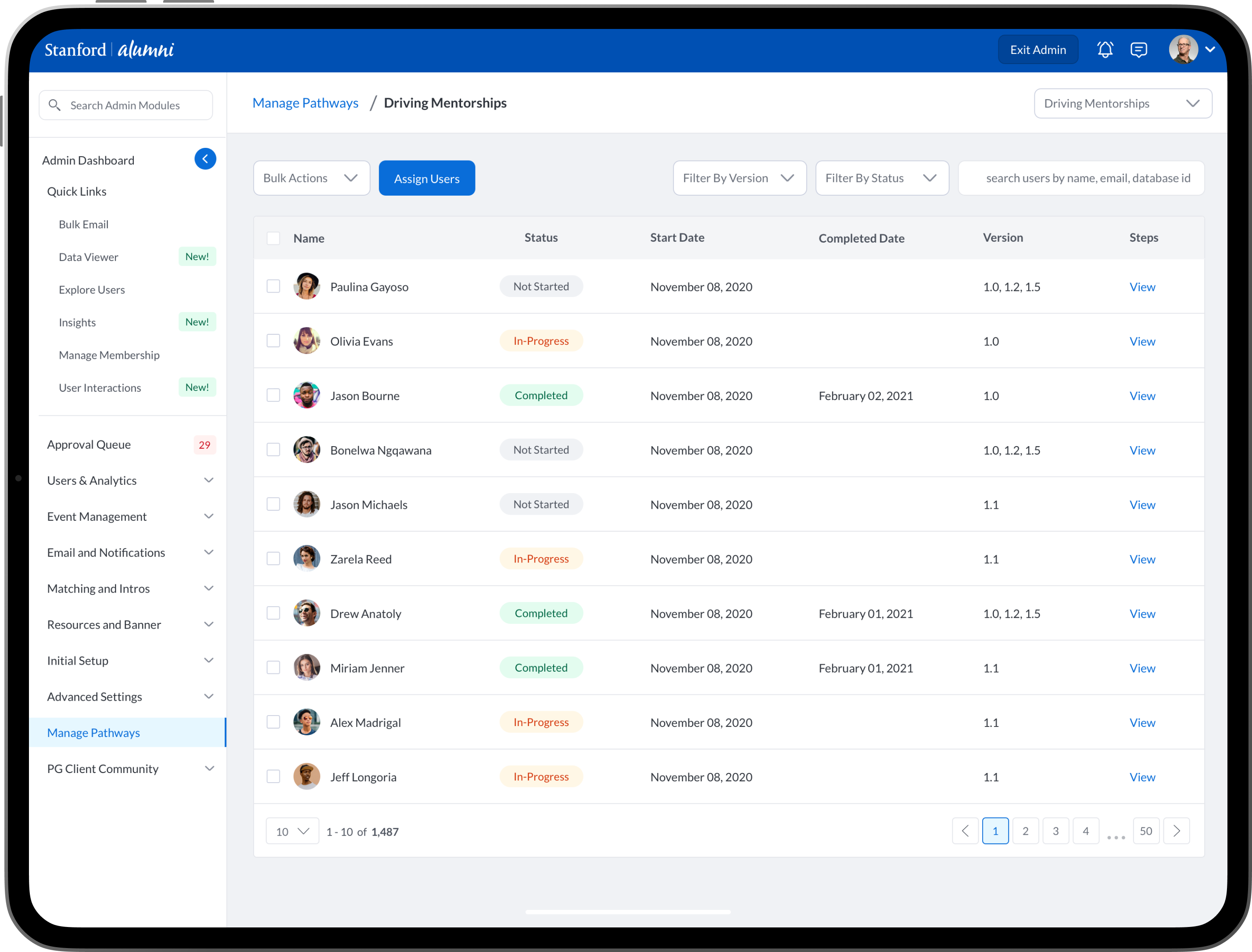Click the Stanford alumni logo

click(x=109, y=50)
